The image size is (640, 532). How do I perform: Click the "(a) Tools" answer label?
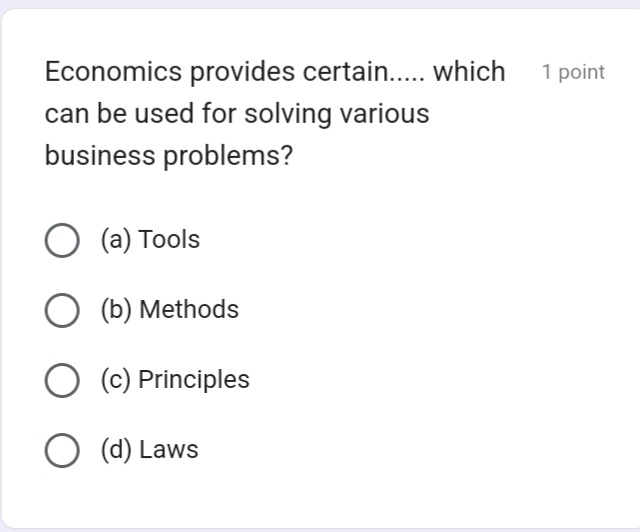coord(150,240)
